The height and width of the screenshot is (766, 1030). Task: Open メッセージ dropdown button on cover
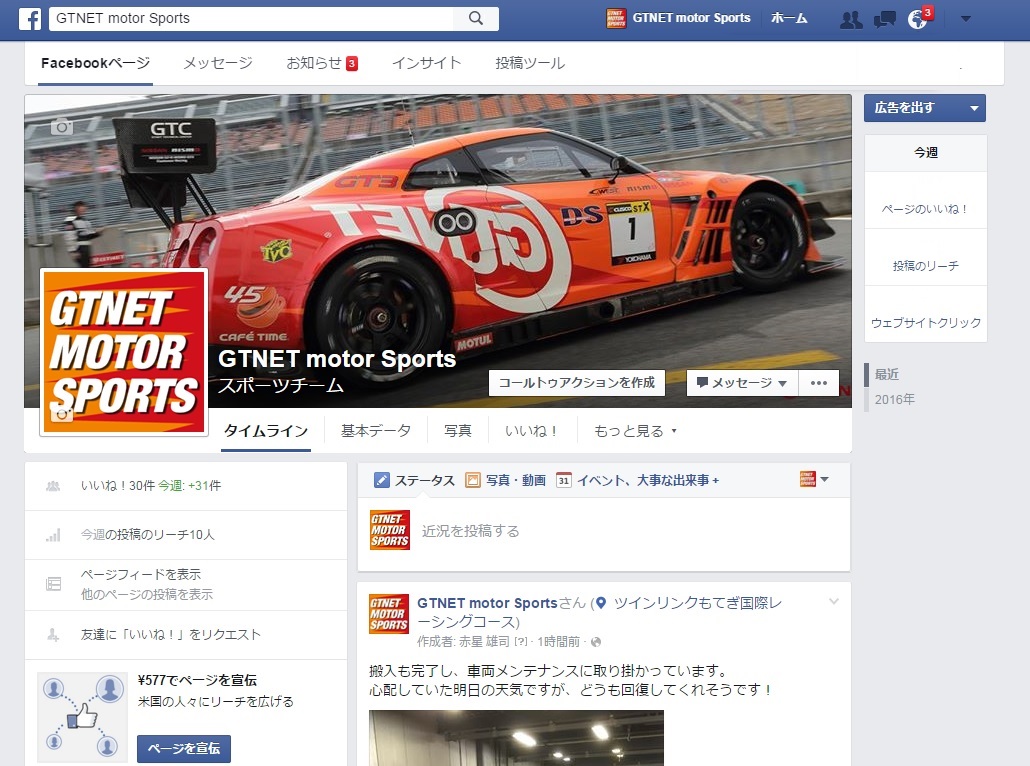point(742,383)
